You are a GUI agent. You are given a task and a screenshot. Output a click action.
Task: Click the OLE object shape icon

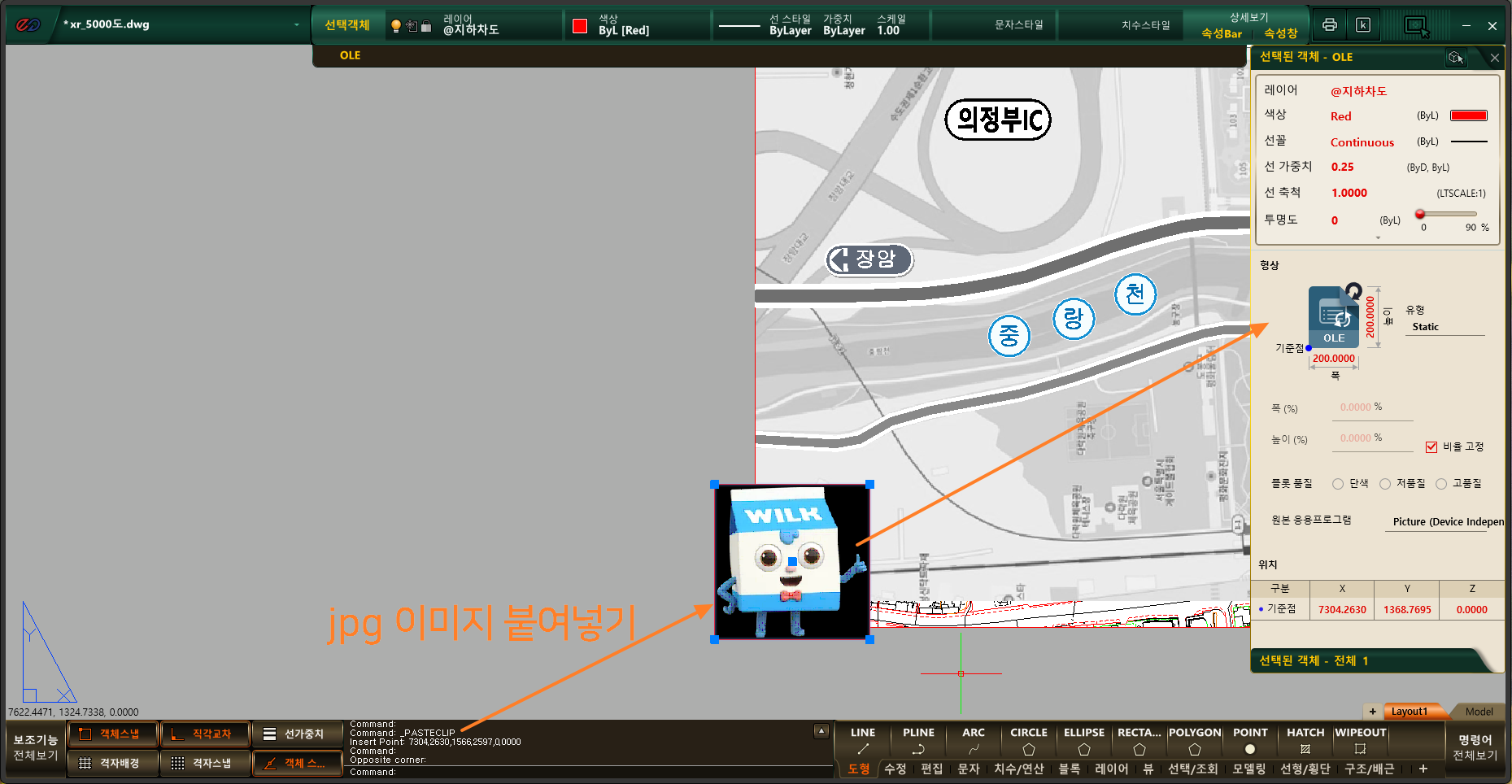(1334, 316)
